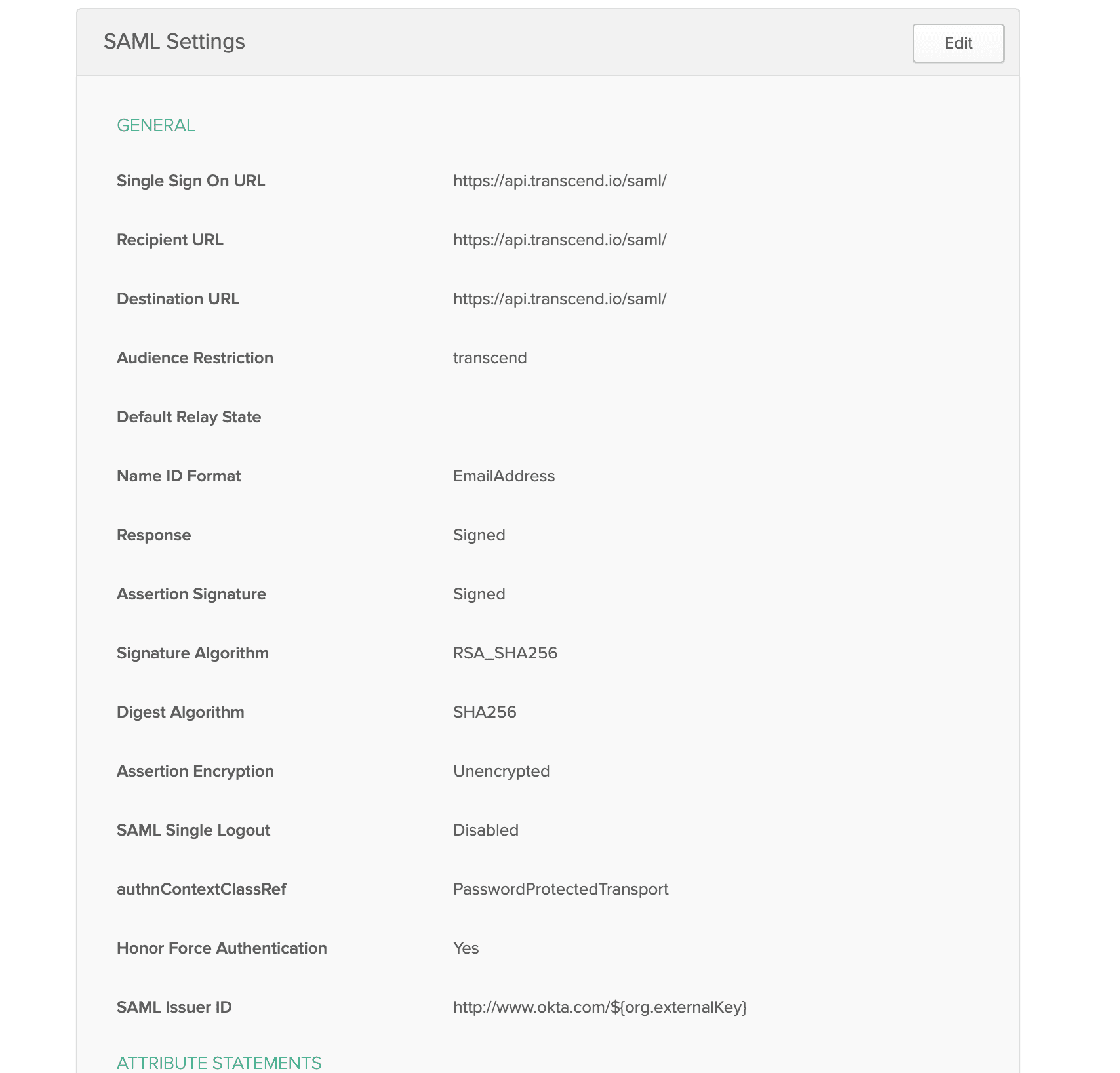Select the GENERAL section heading

[155, 125]
